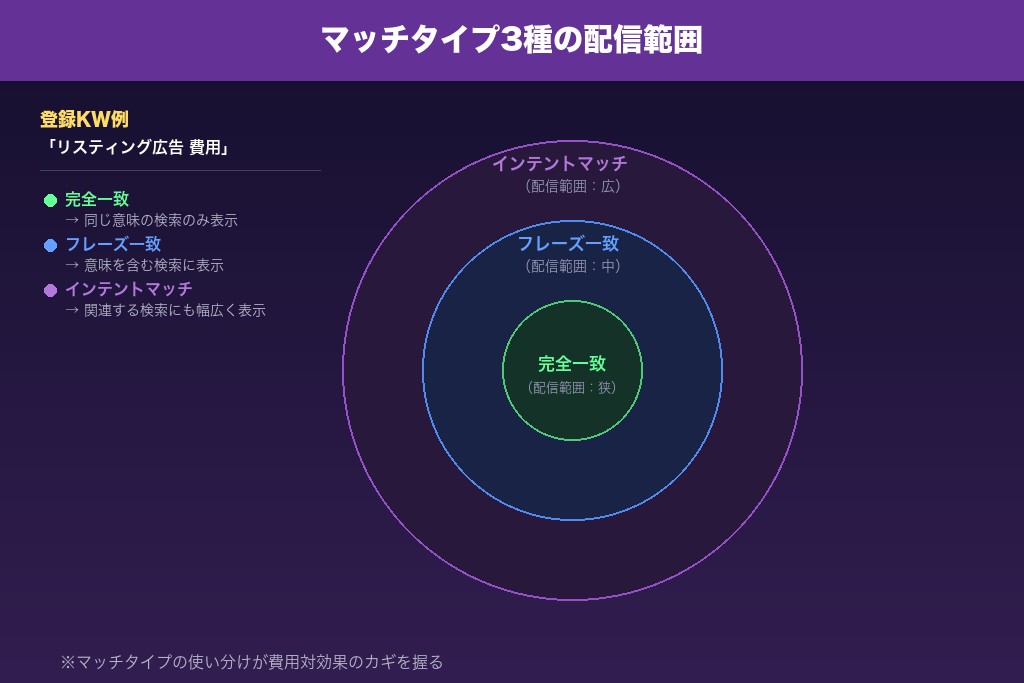Click the purple インテントマッチ legend dot

coord(49,289)
